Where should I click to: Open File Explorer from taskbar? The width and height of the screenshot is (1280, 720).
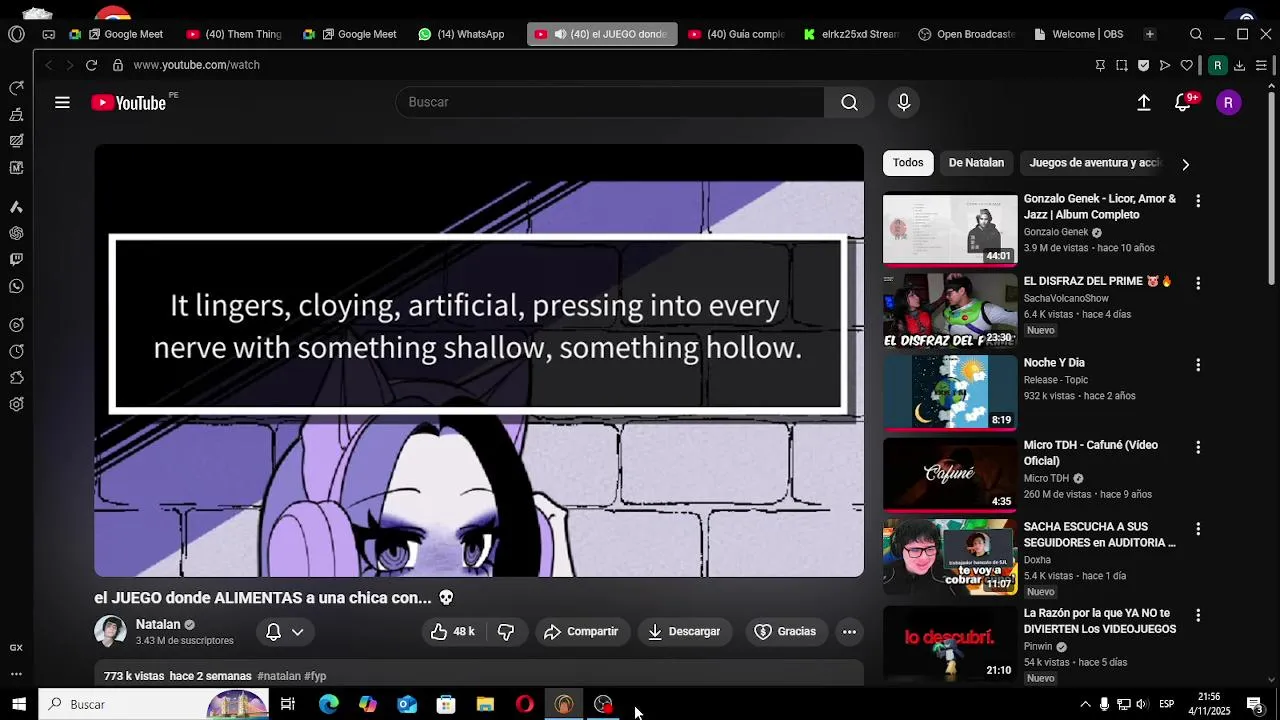click(485, 704)
